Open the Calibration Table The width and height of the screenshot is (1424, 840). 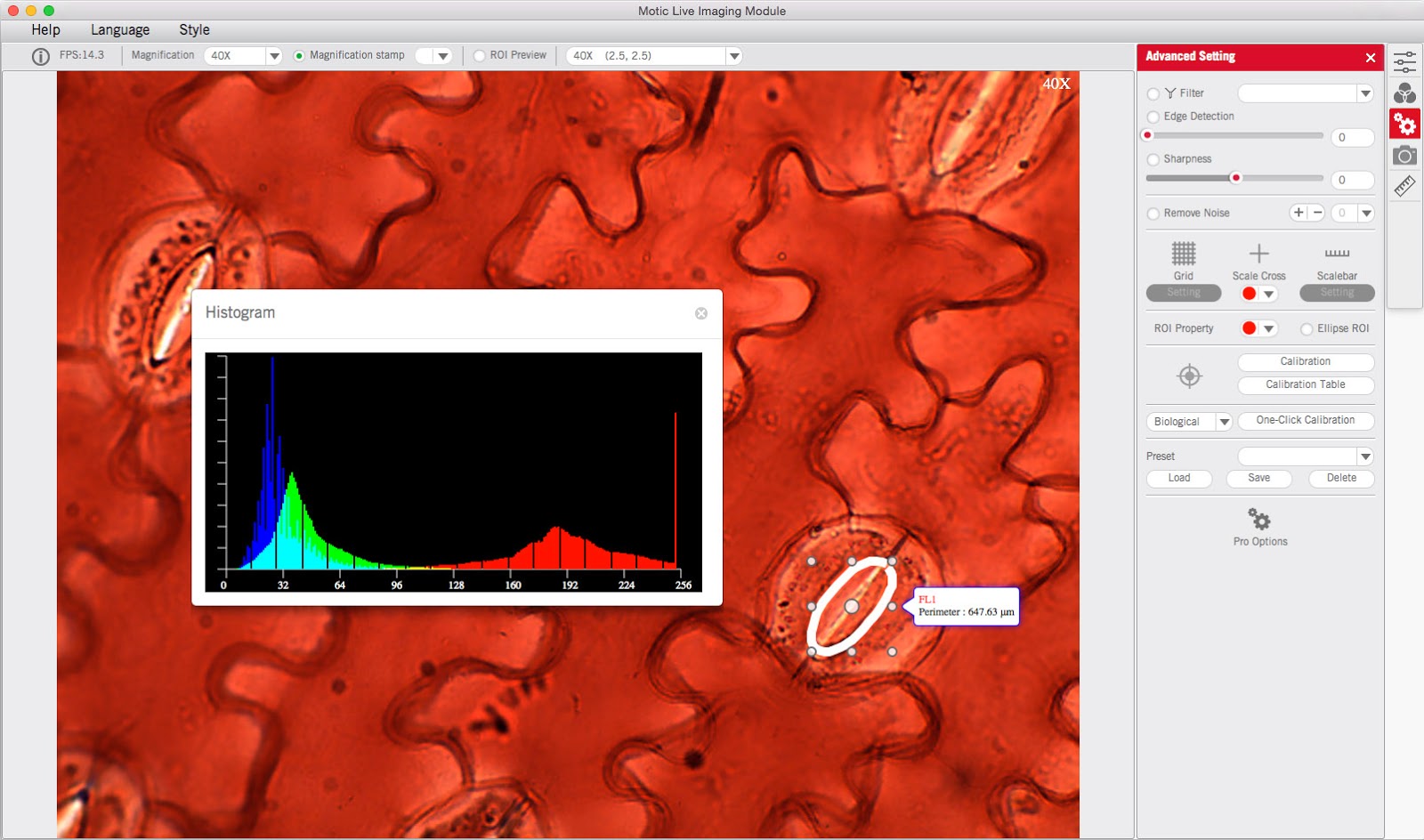1305,385
